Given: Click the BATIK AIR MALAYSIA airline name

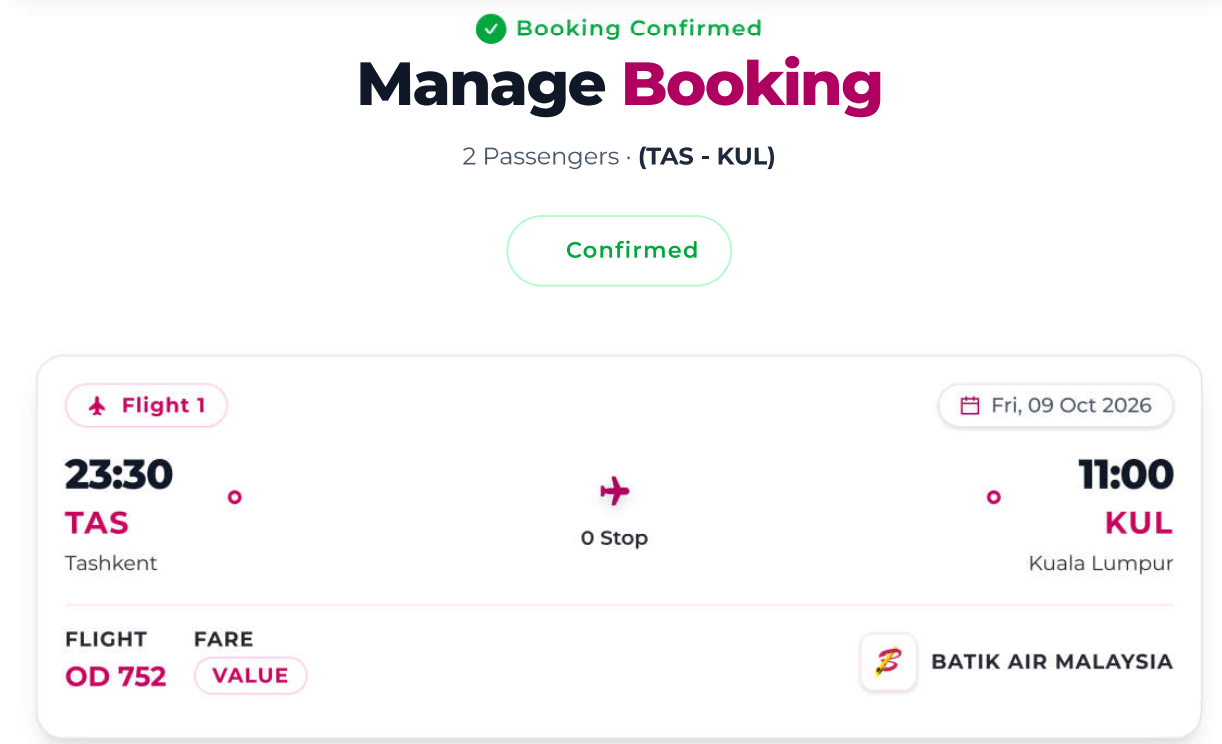Looking at the screenshot, I should click(1052, 662).
